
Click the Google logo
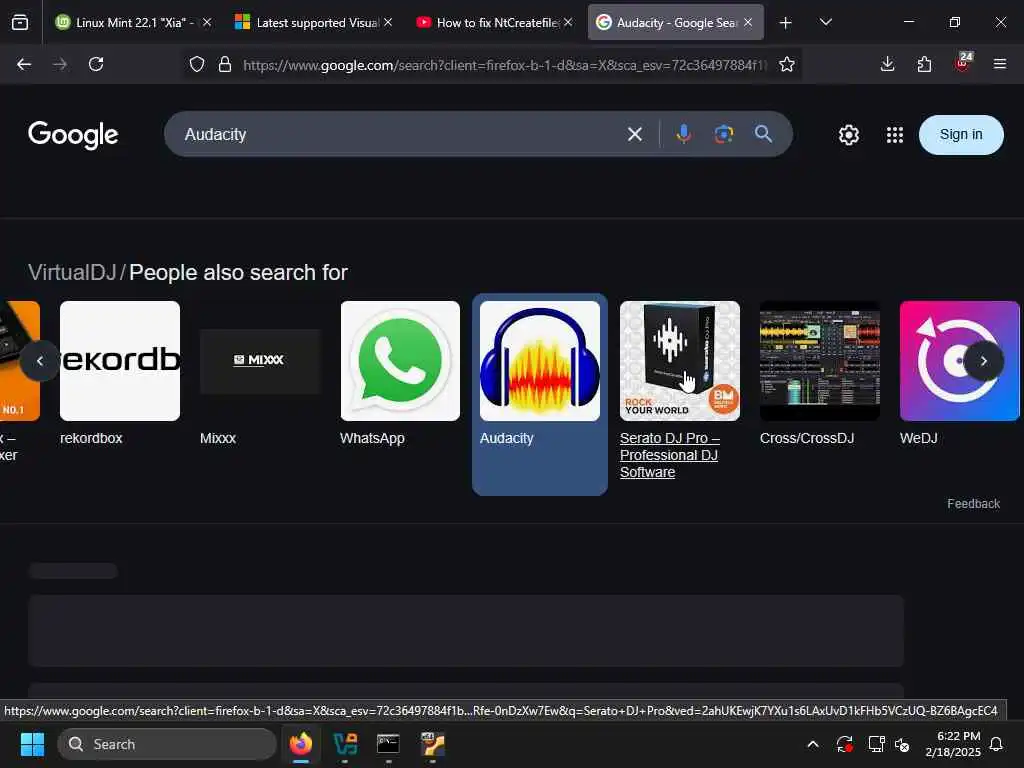click(73, 135)
